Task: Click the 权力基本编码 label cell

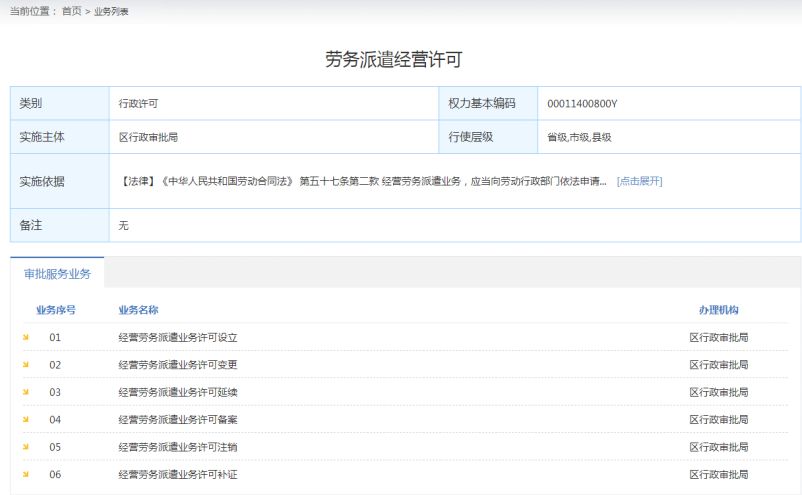Action: pos(488,103)
